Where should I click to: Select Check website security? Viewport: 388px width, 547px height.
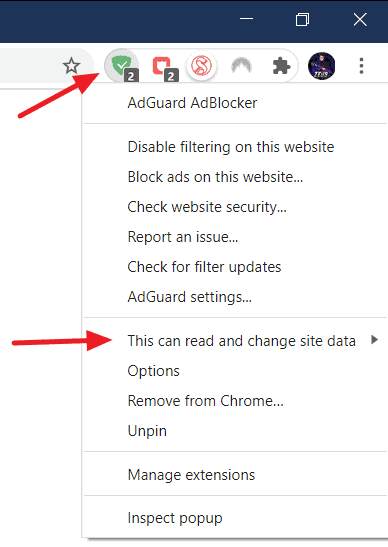click(207, 207)
